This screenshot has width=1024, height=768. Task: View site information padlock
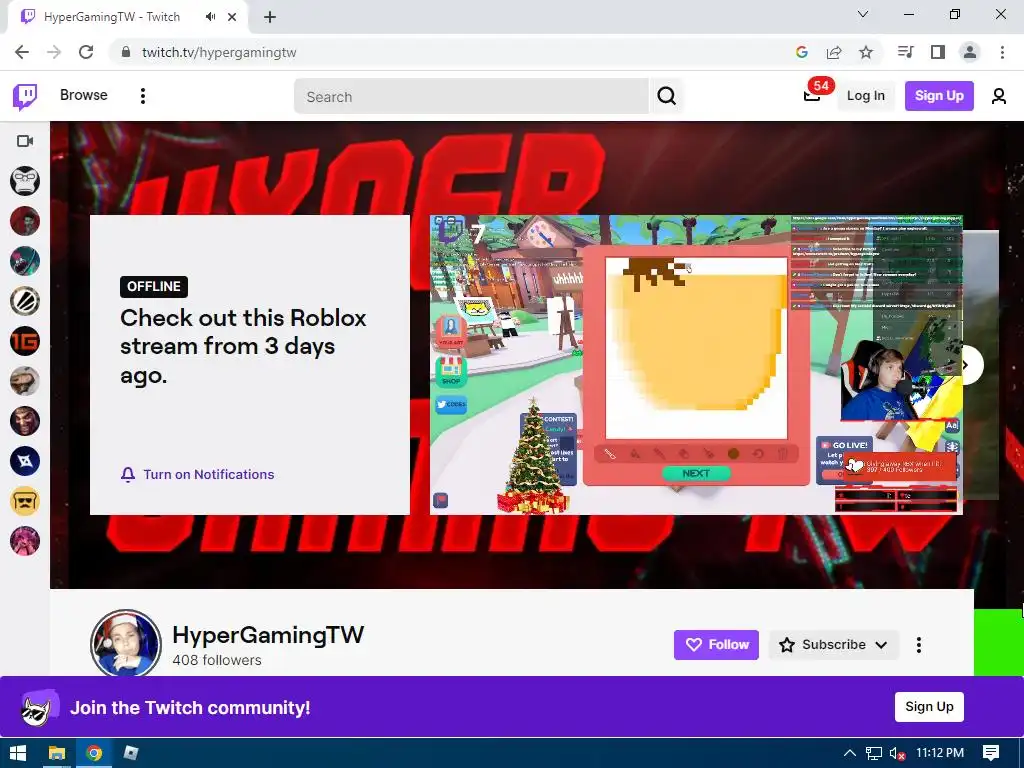(x=126, y=52)
